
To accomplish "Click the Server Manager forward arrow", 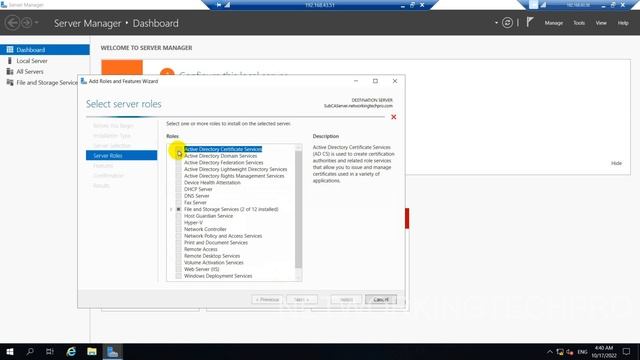I will coord(27,23).
